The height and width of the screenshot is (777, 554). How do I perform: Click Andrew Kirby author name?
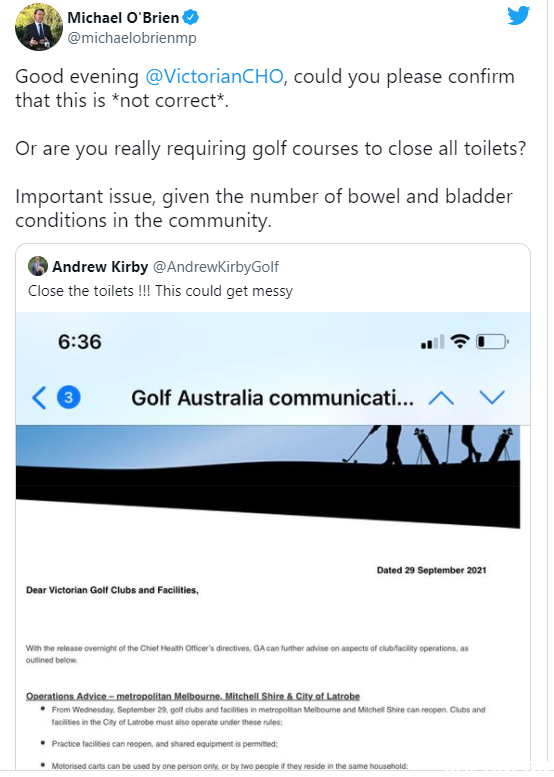click(x=100, y=267)
